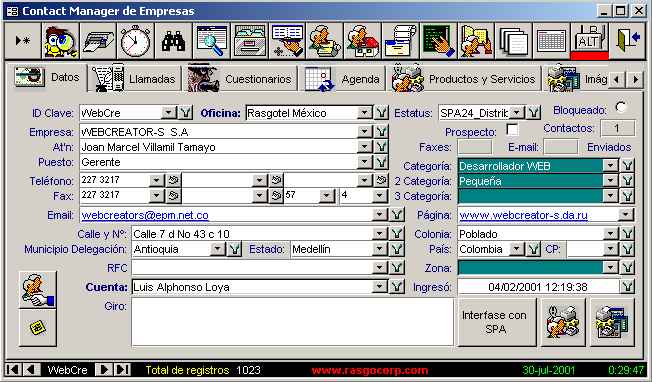Screen dimensions: 652x382
Task: Open the cartoon bird assistant toolbar icon
Action: tap(60, 41)
